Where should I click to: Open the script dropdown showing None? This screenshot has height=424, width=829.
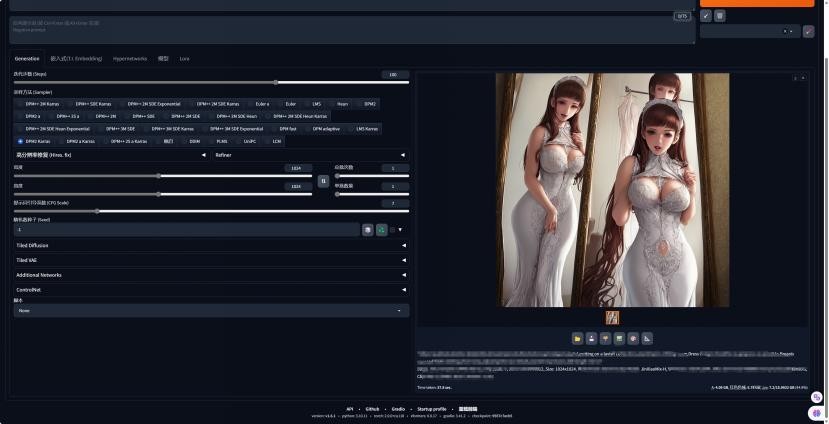coord(210,311)
